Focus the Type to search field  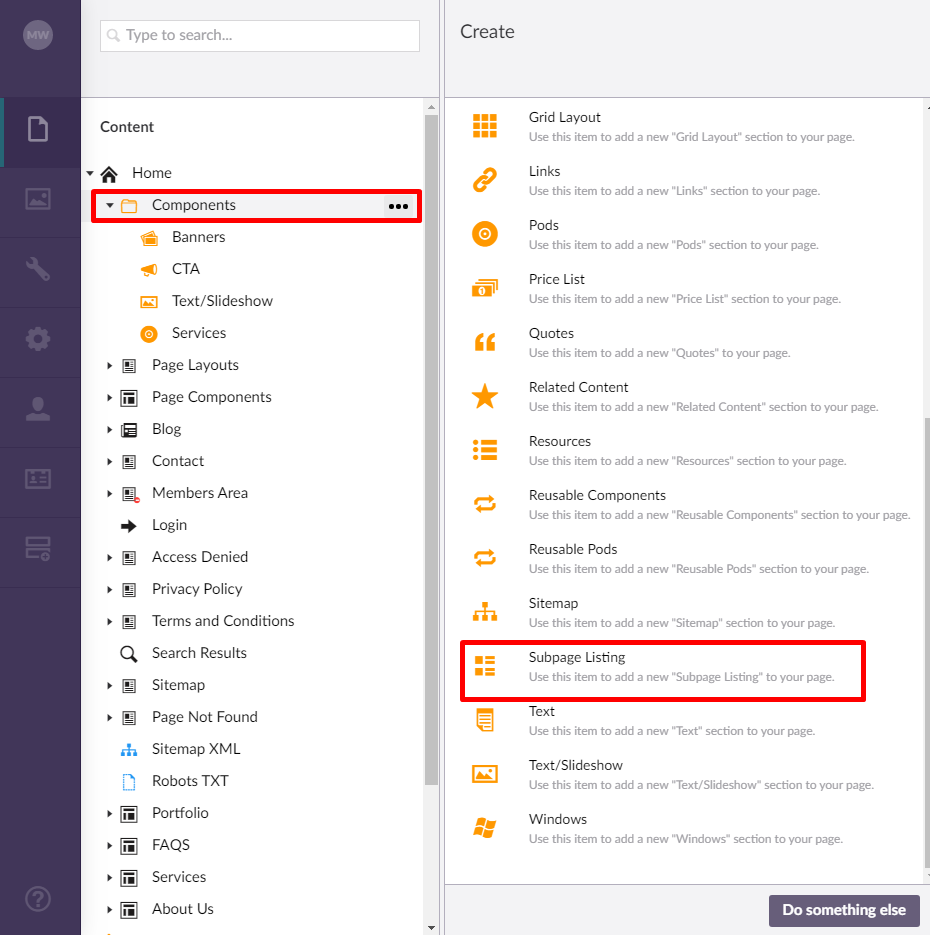point(260,36)
